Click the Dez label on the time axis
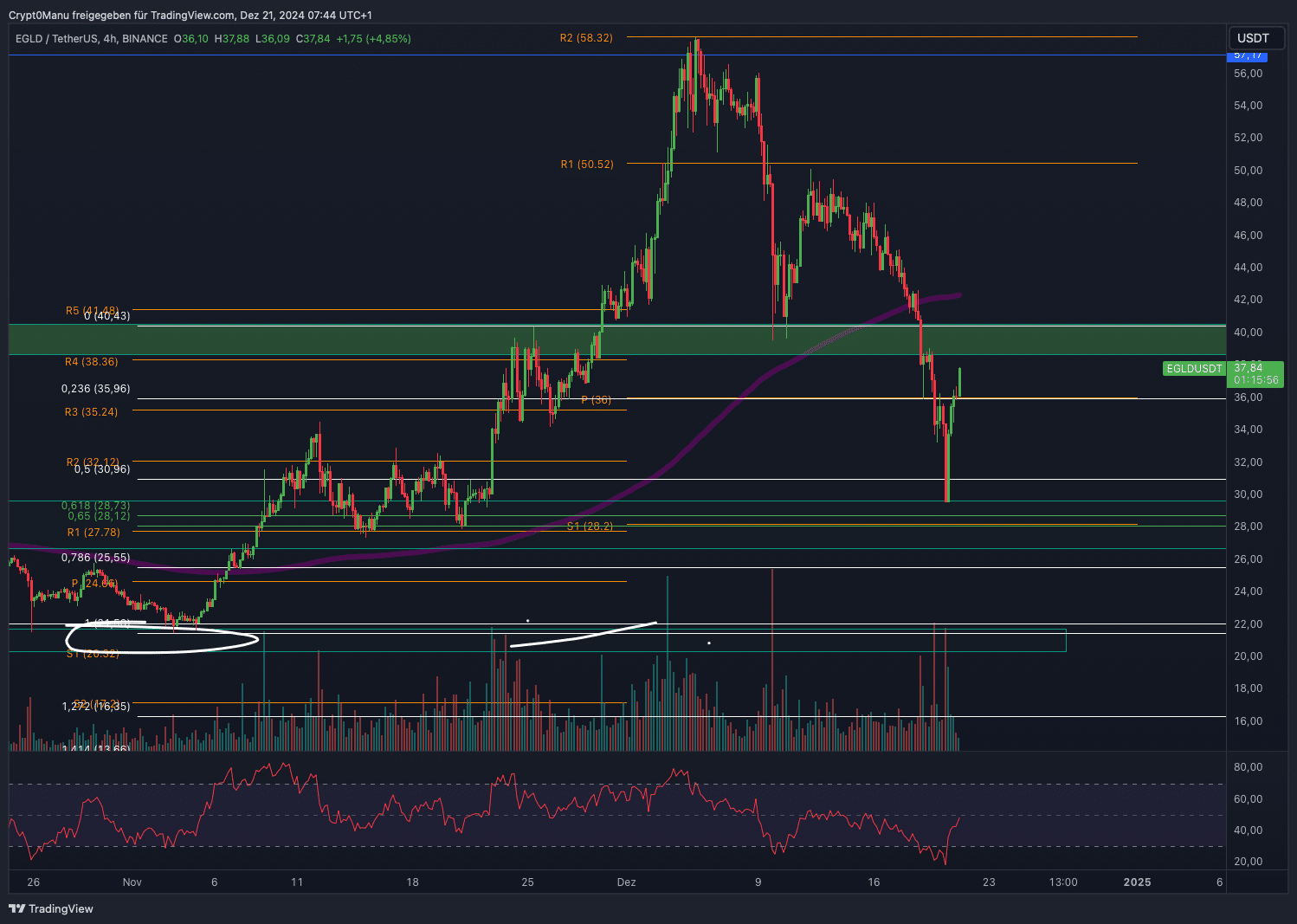Screen dimensions: 1297x924 pos(626,882)
